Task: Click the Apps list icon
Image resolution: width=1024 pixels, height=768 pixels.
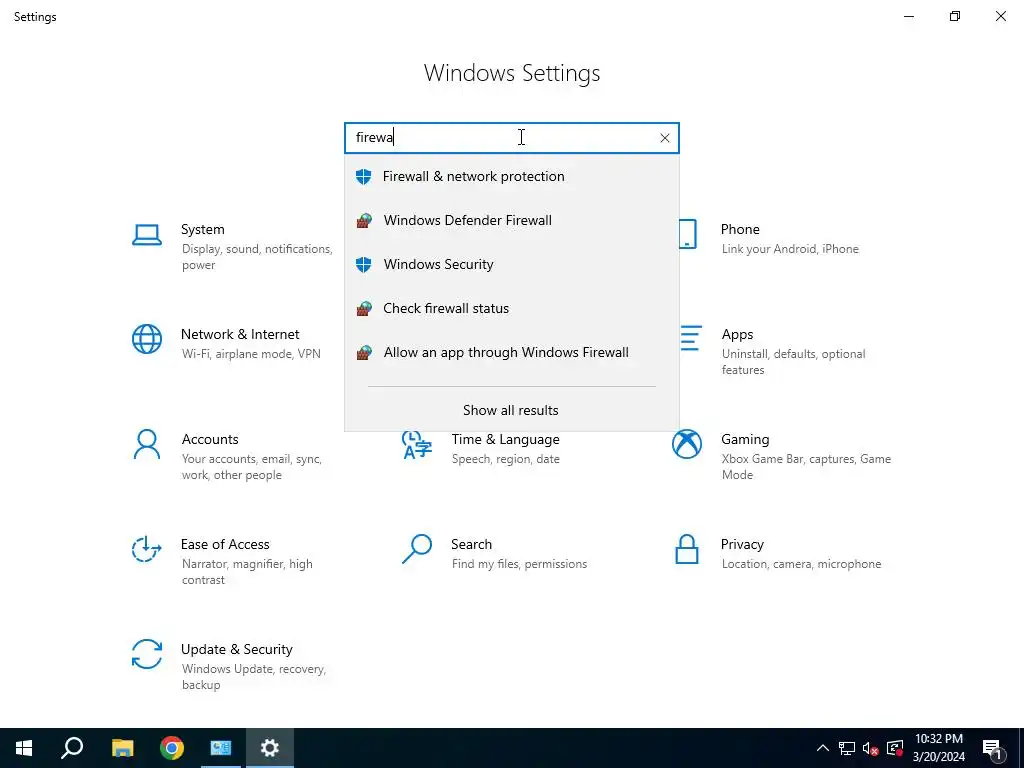Action: 690,338
